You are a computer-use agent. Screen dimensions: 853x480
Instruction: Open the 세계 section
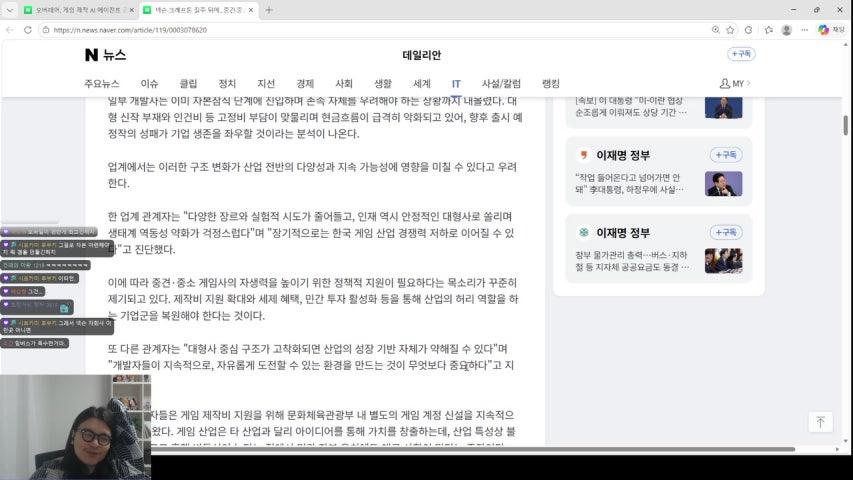point(422,83)
